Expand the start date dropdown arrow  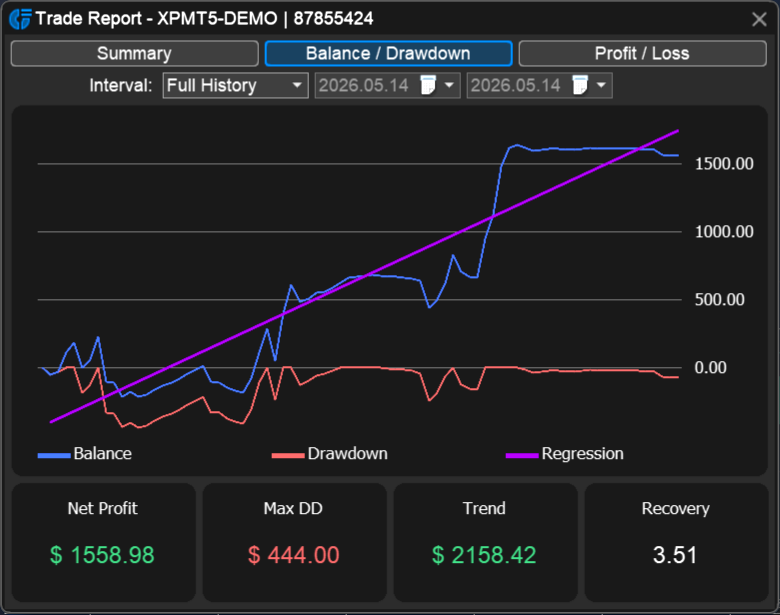[x=449, y=85]
